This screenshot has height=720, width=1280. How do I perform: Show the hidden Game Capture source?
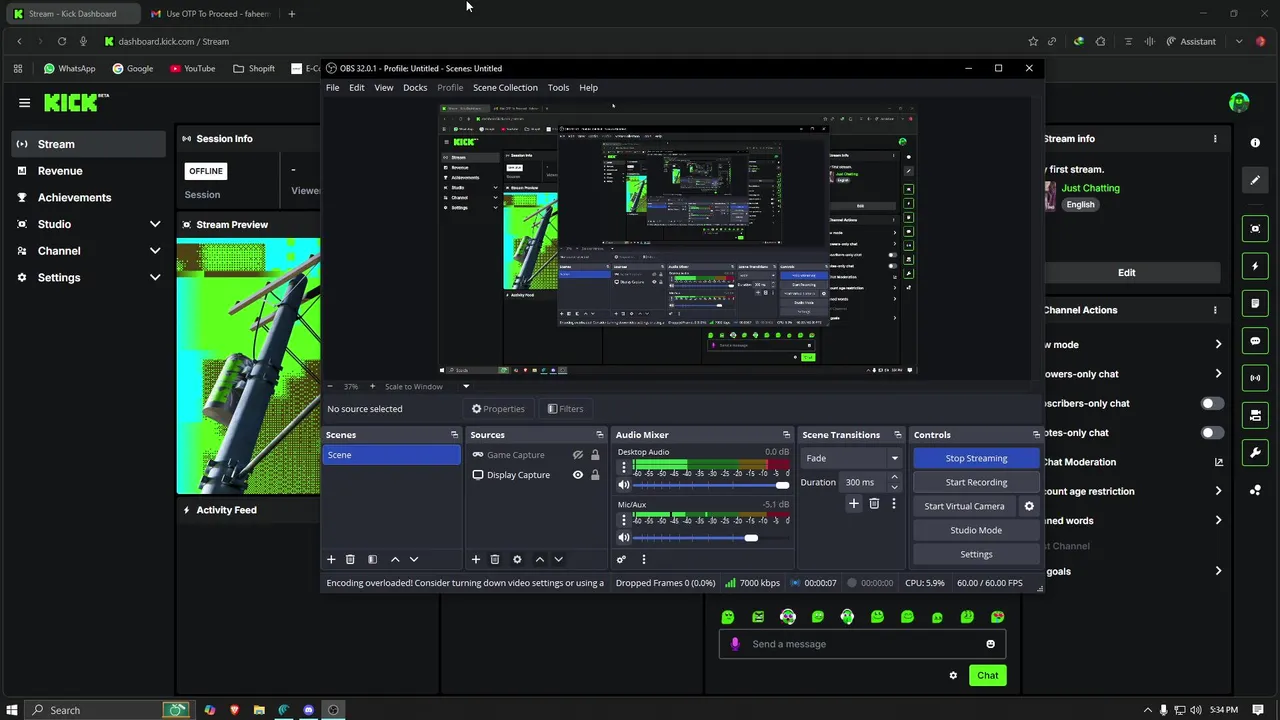click(x=578, y=455)
